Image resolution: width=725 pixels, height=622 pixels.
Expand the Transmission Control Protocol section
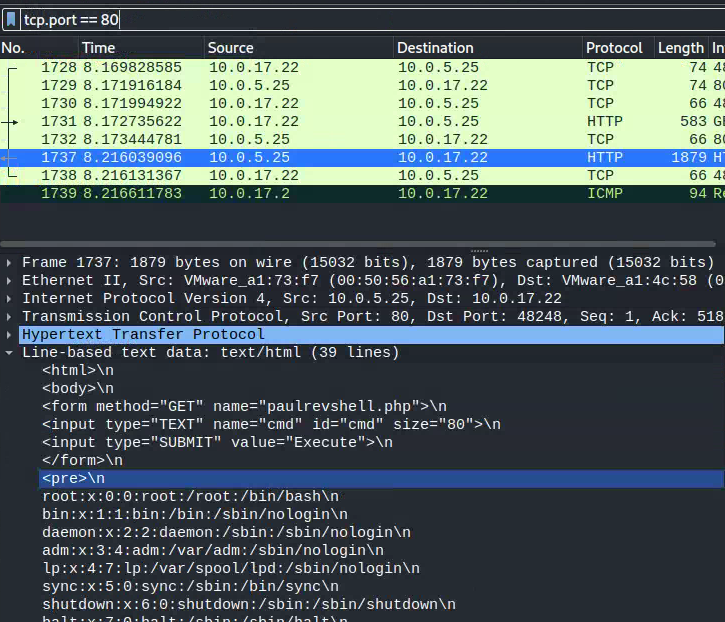click(x=10, y=317)
